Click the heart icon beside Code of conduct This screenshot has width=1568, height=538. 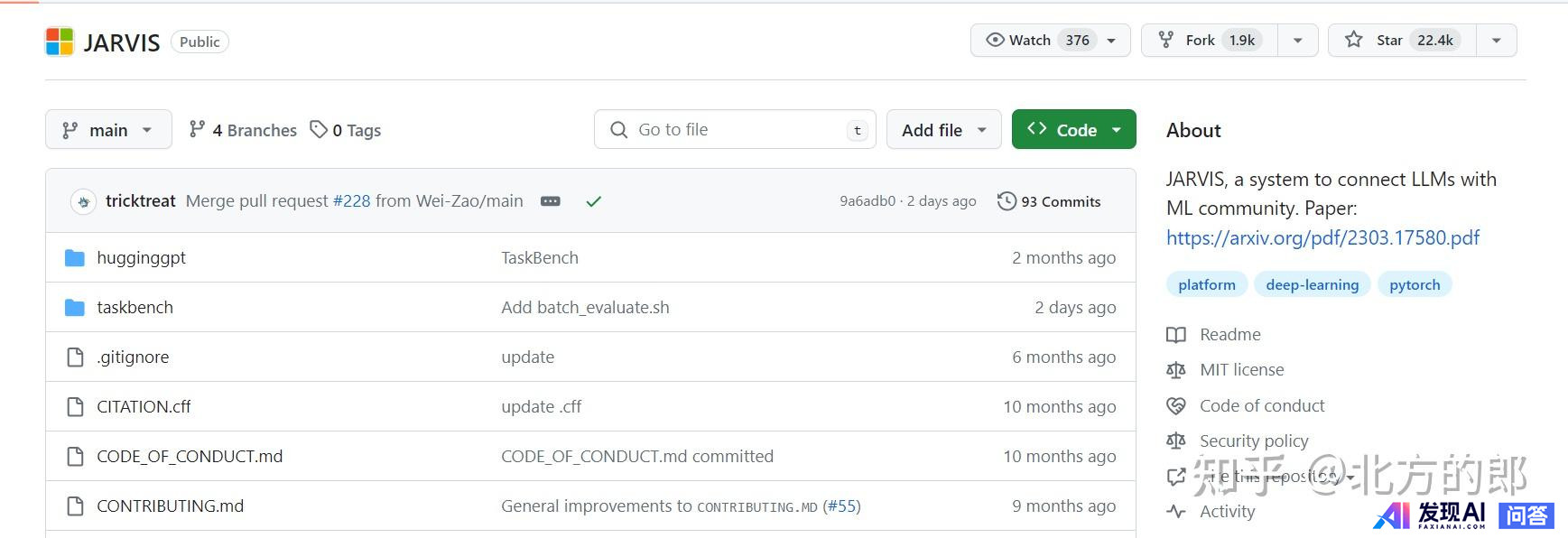click(1176, 406)
